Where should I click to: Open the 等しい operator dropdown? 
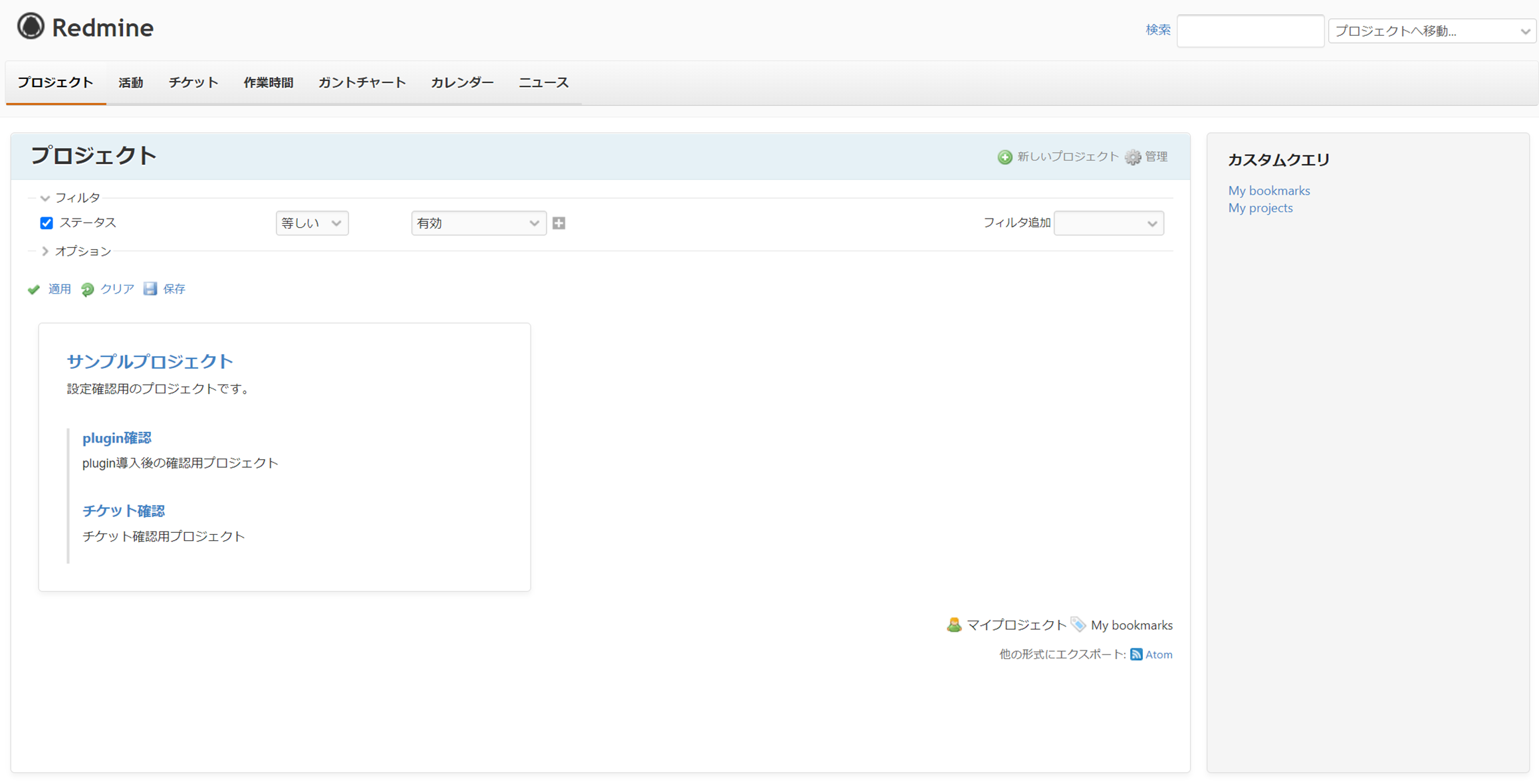pos(312,223)
